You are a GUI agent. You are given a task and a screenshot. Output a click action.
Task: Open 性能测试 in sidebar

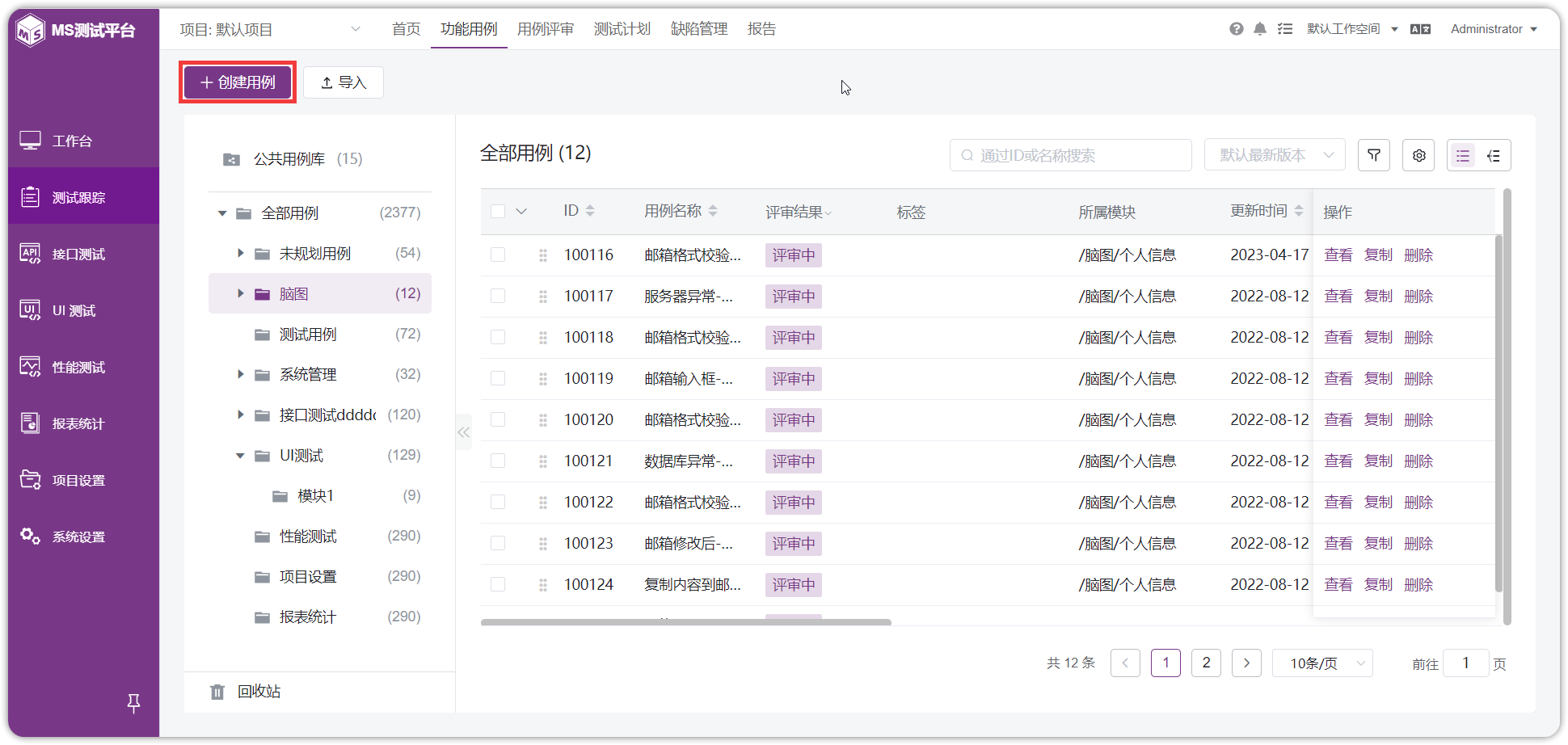coord(84,367)
